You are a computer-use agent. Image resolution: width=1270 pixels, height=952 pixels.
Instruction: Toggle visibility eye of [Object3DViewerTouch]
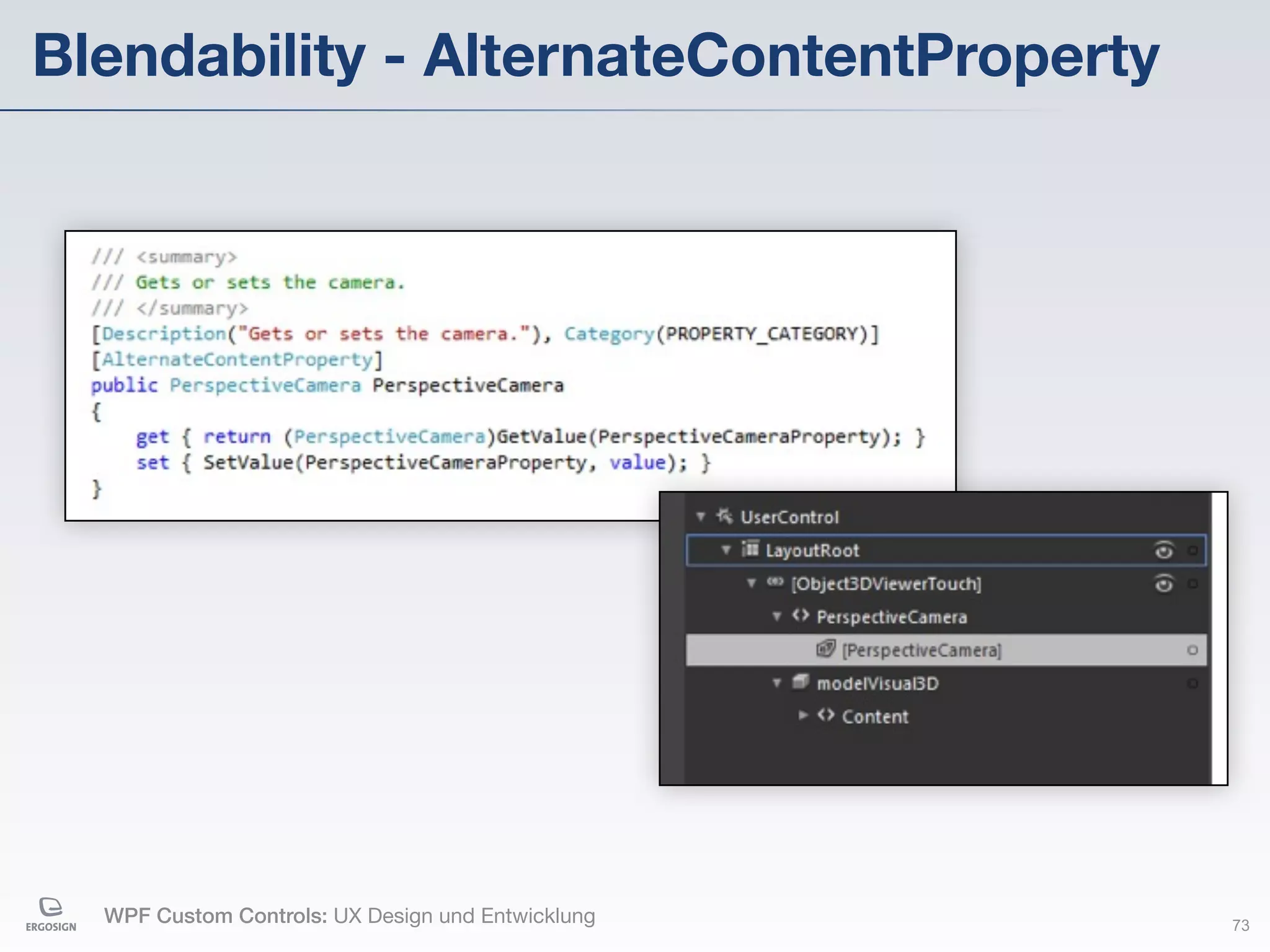1164,583
